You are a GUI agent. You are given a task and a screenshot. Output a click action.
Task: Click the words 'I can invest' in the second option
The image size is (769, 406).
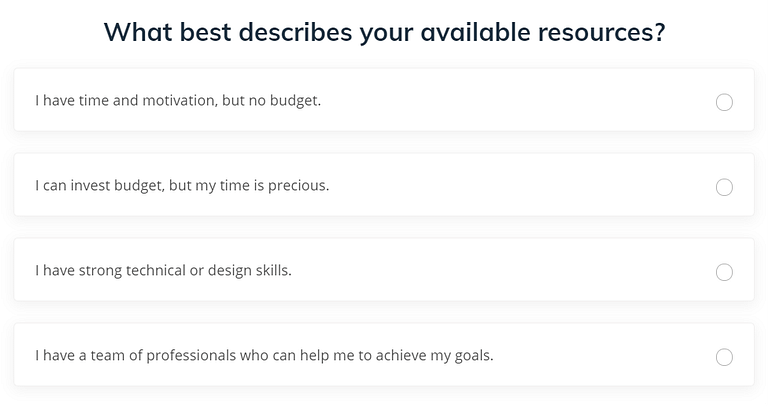[75, 186]
